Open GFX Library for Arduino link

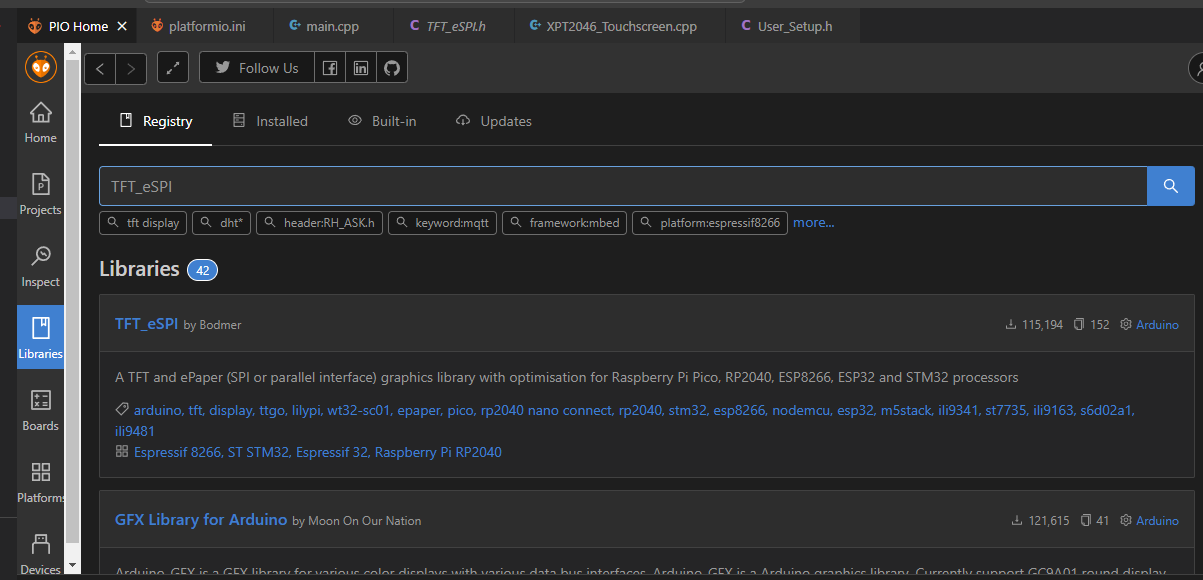202,520
